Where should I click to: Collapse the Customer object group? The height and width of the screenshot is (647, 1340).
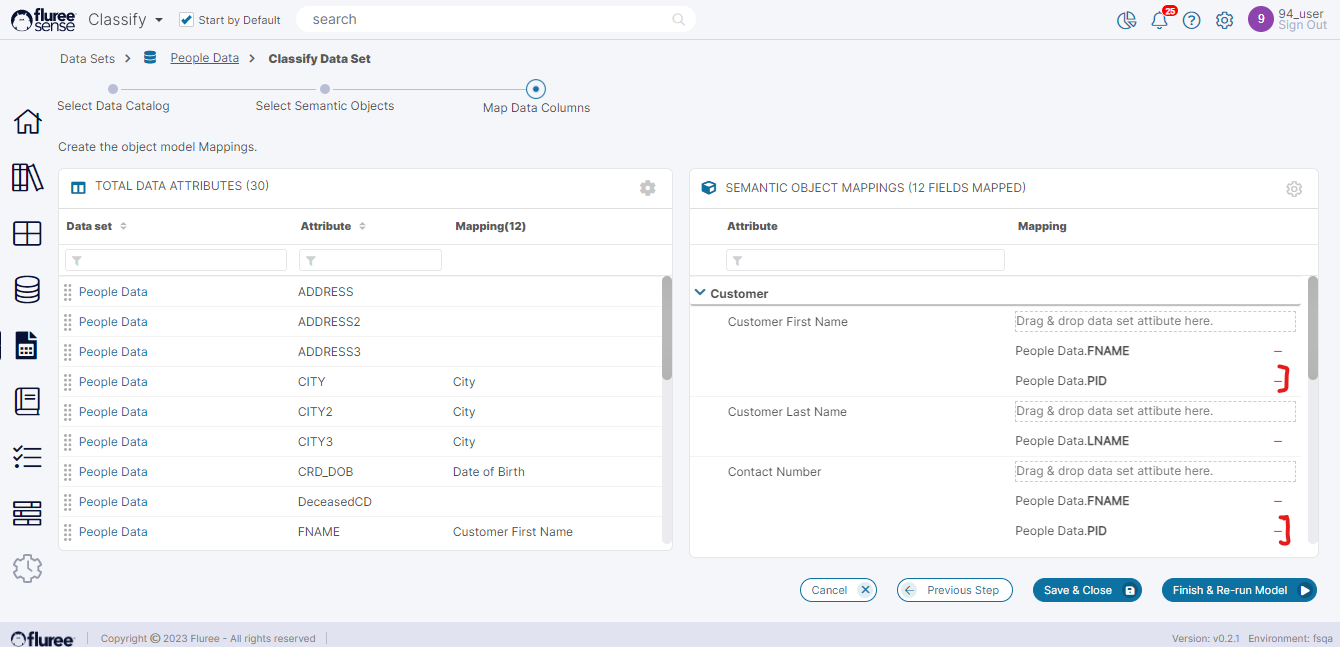(700, 293)
